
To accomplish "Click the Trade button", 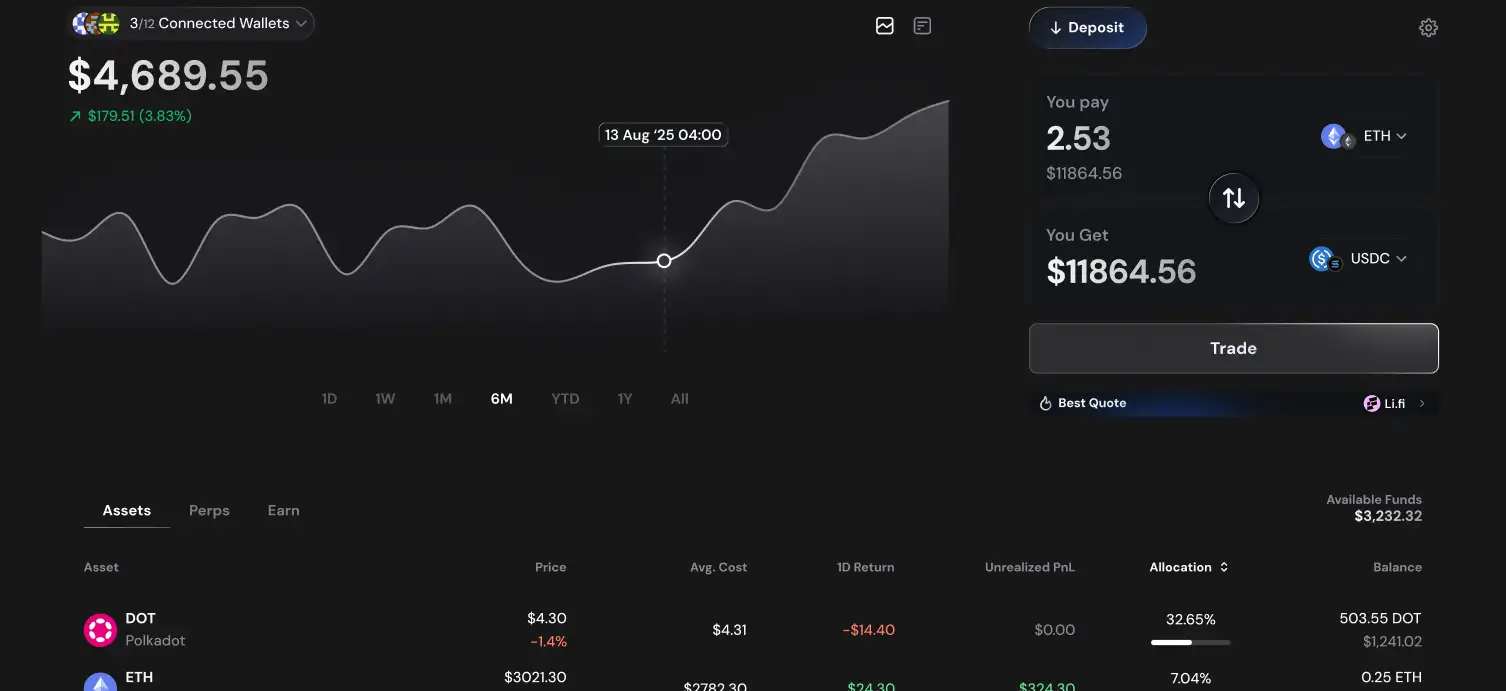I will (x=1233, y=348).
